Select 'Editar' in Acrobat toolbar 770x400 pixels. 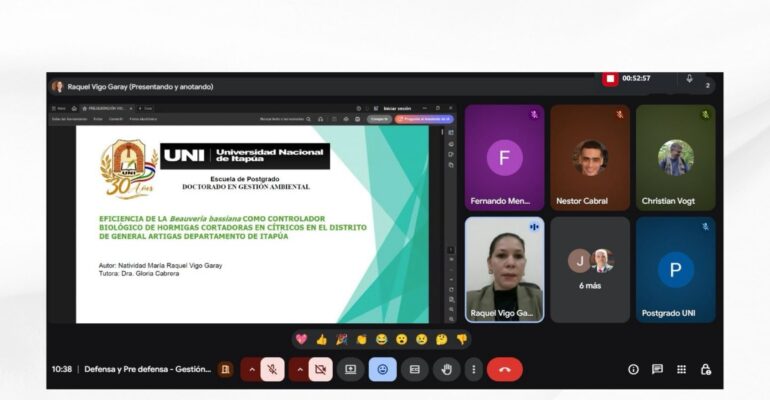pyautogui.click(x=98, y=119)
